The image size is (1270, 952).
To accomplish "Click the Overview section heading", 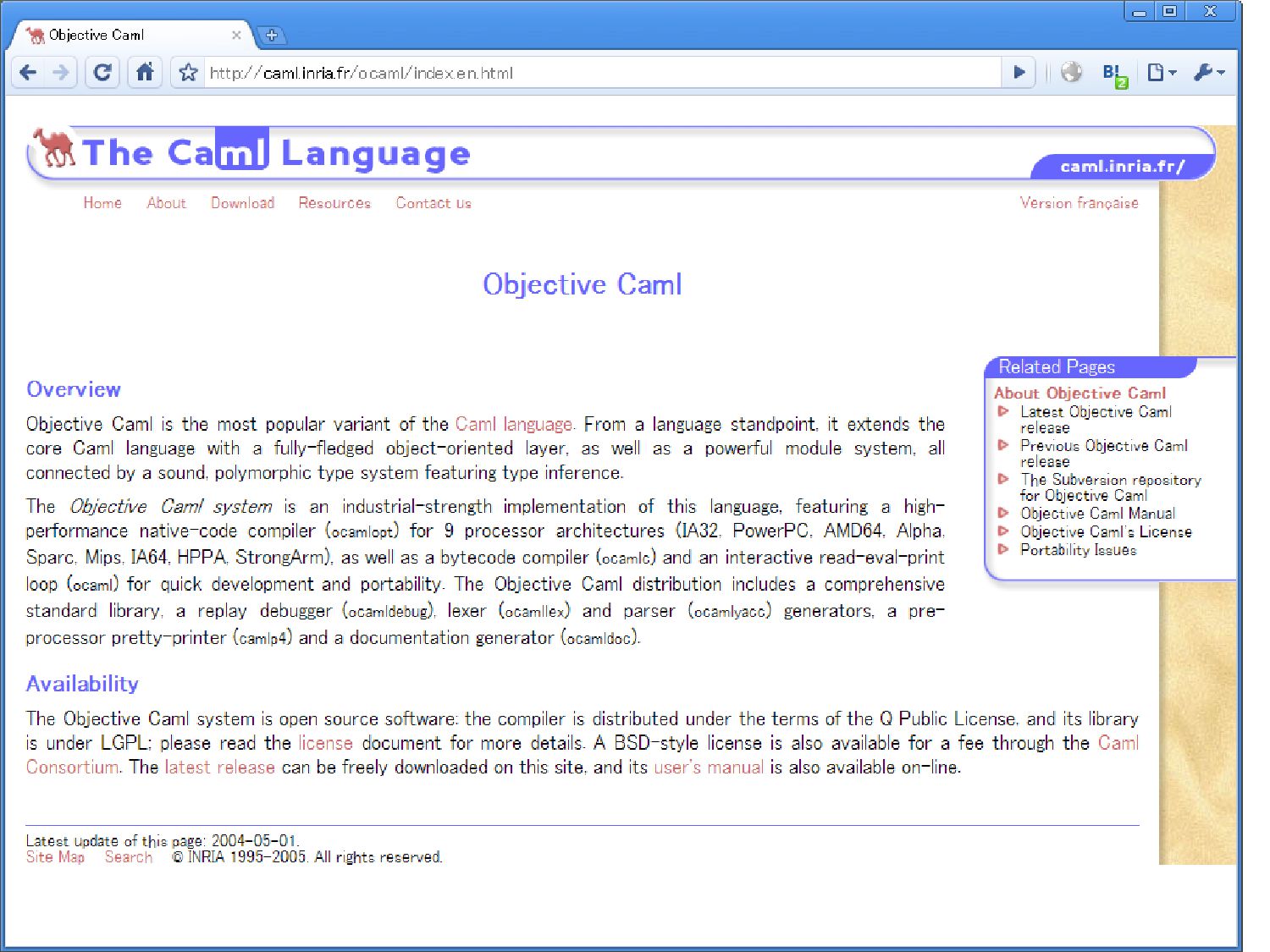I will point(74,389).
